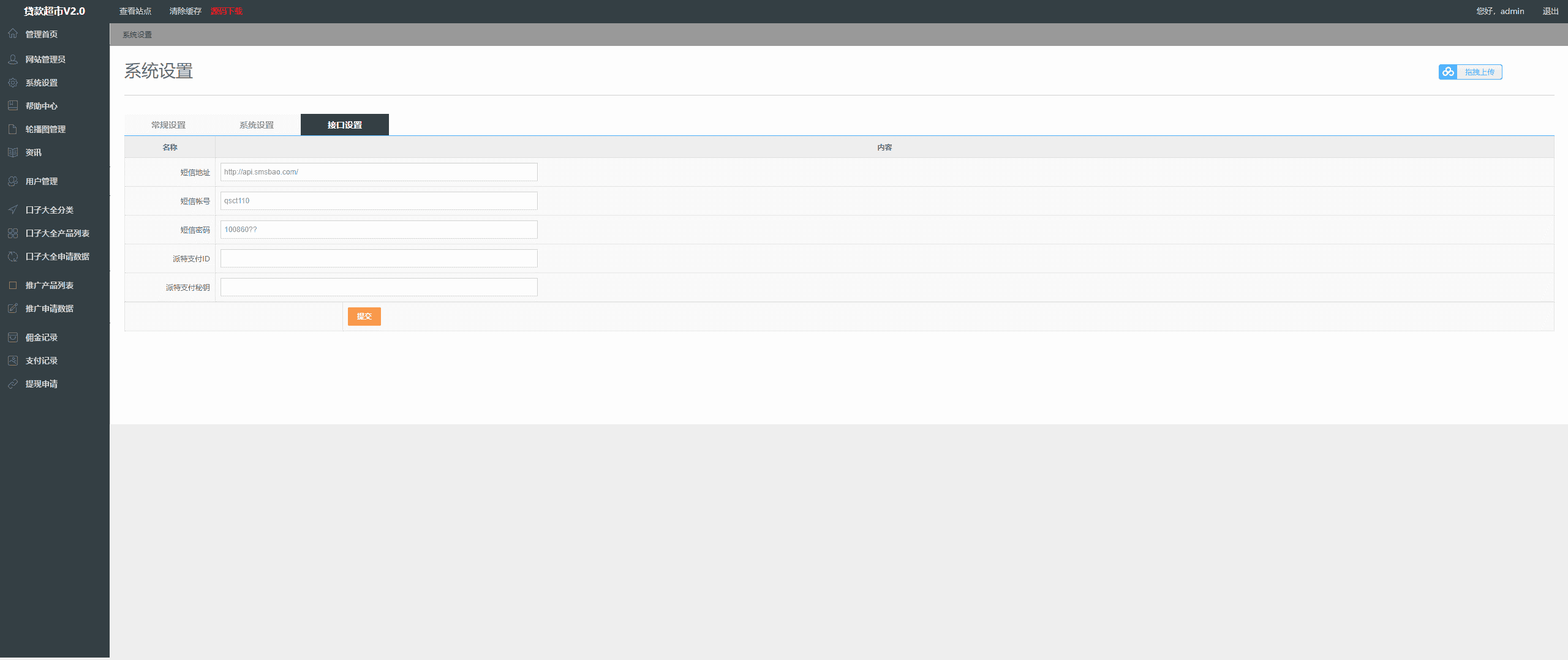Open 轮播图管理 menu item
The width and height of the screenshot is (1568, 660).
point(45,129)
